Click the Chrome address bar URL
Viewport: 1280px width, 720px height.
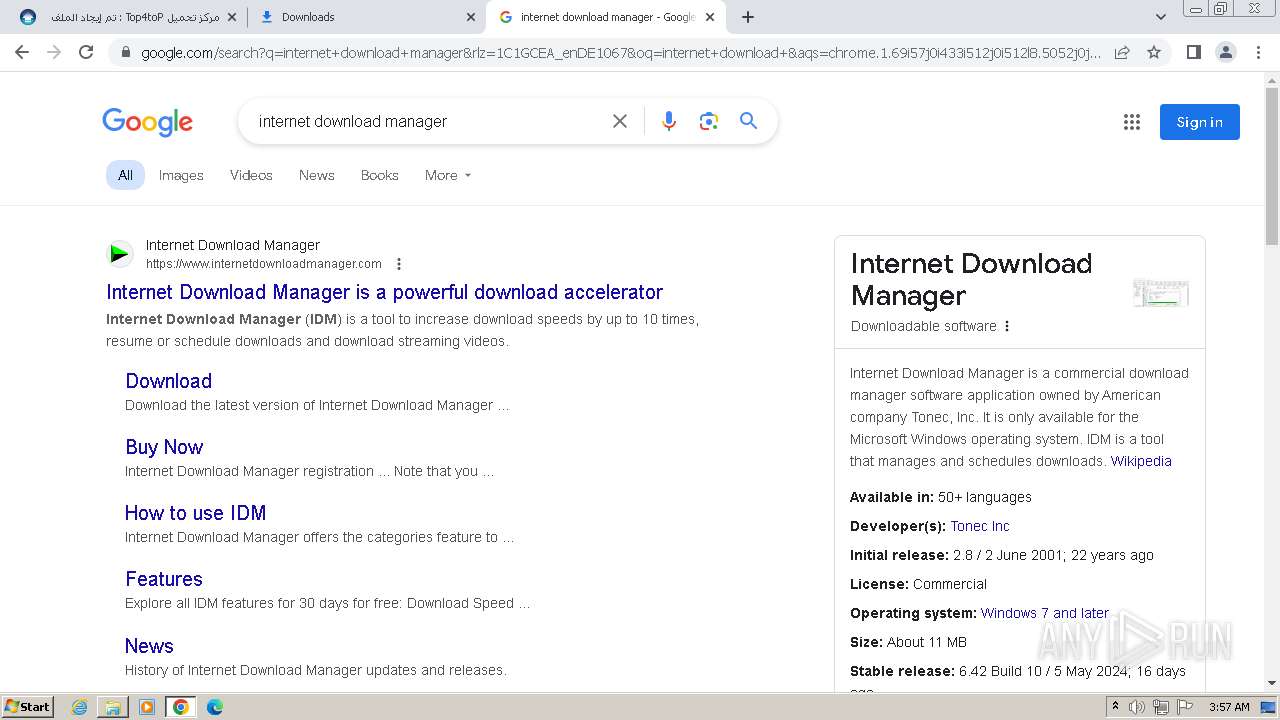620,52
